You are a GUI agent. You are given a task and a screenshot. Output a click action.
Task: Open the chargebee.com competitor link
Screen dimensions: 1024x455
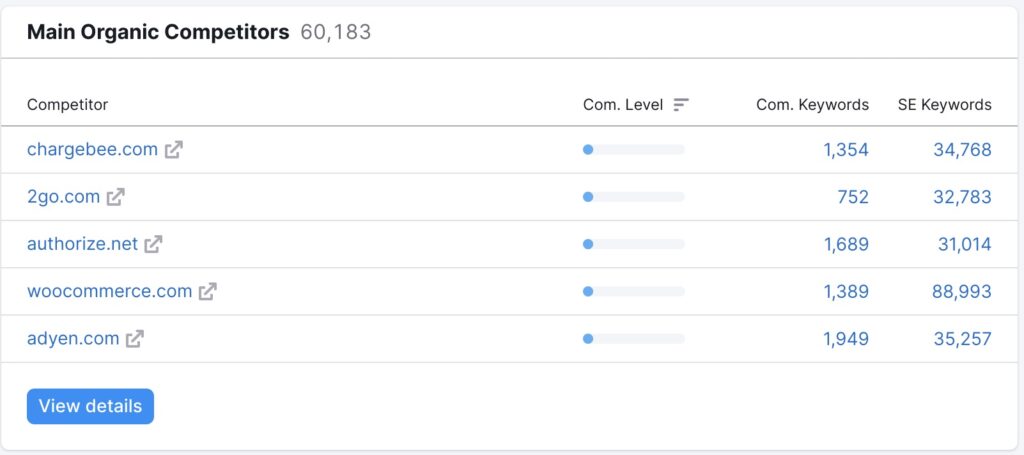pos(92,149)
